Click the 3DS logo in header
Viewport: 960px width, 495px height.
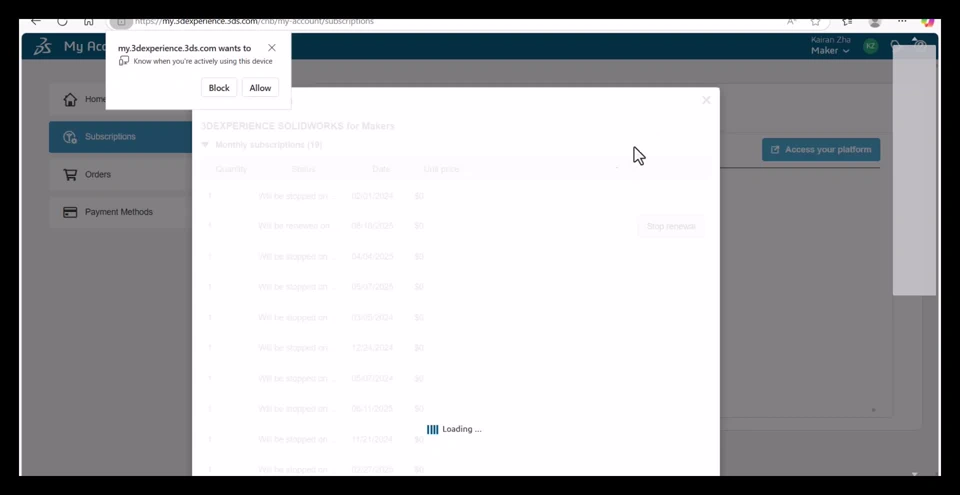(42, 47)
